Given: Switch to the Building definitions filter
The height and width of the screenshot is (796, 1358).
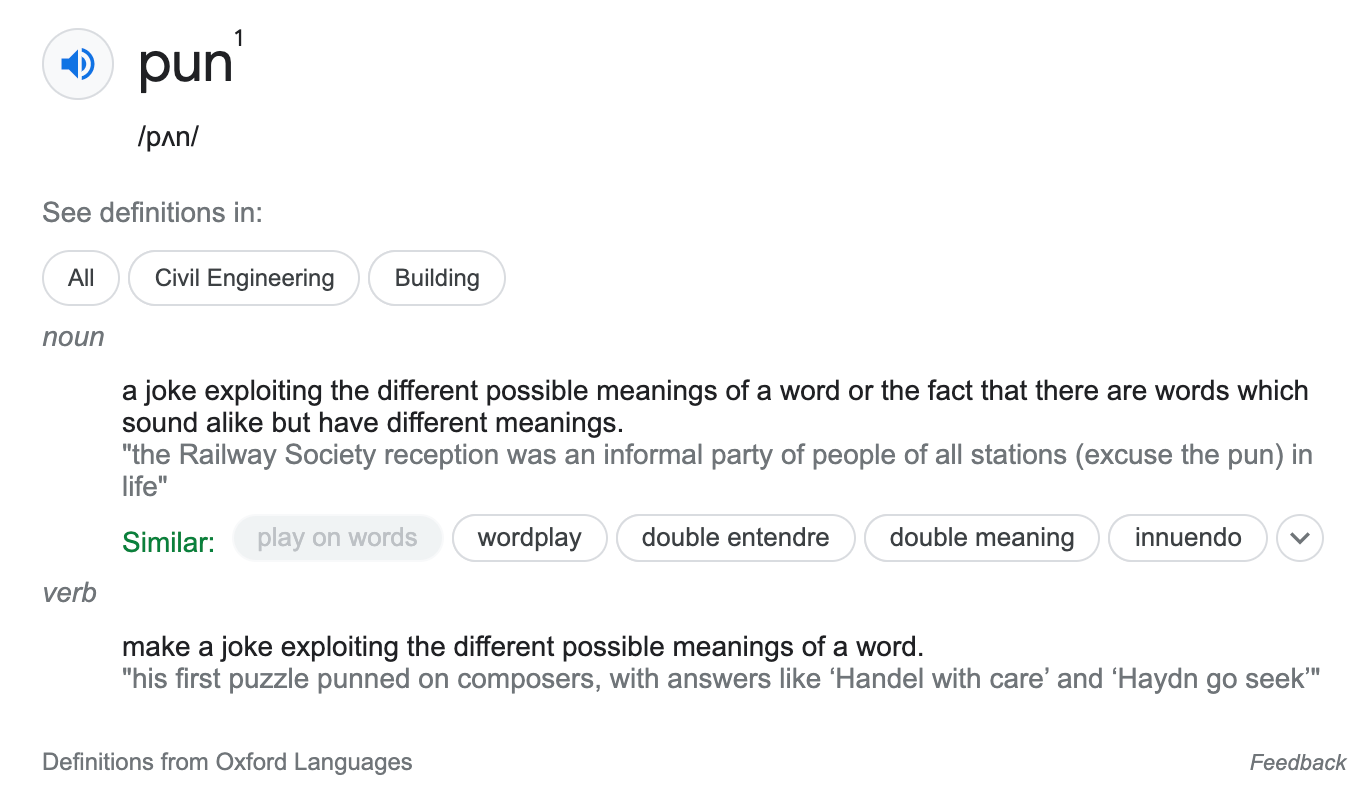Looking at the screenshot, I should point(437,278).
